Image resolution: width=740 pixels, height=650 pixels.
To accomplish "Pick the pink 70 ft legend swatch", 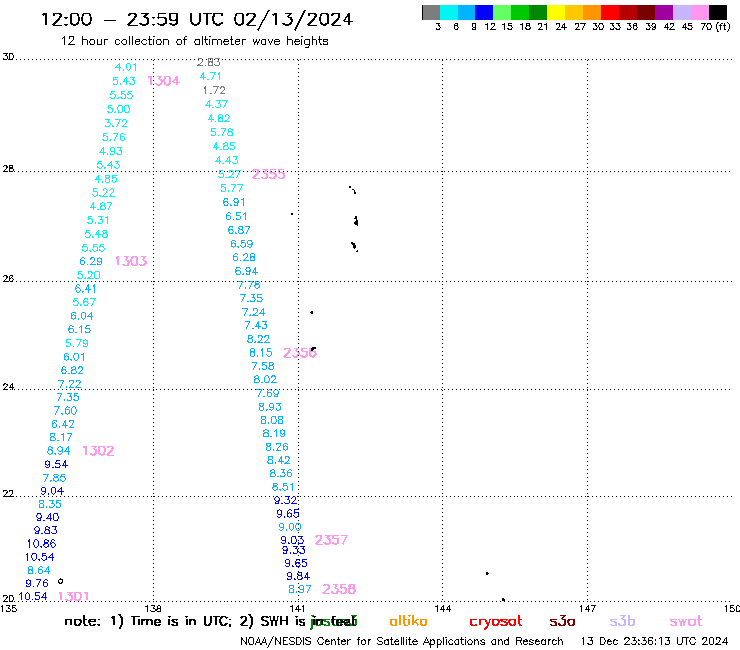I will (x=699, y=12).
